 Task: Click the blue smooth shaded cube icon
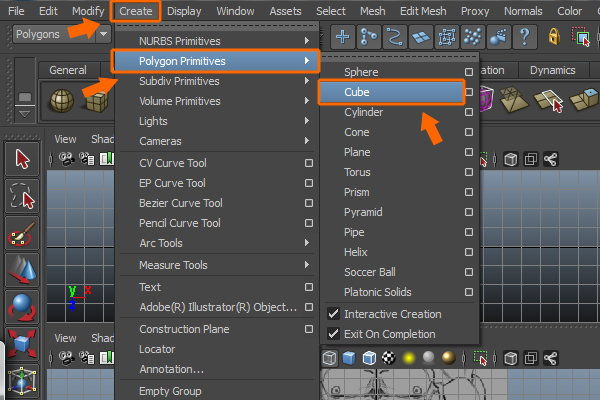pos(349,358)
